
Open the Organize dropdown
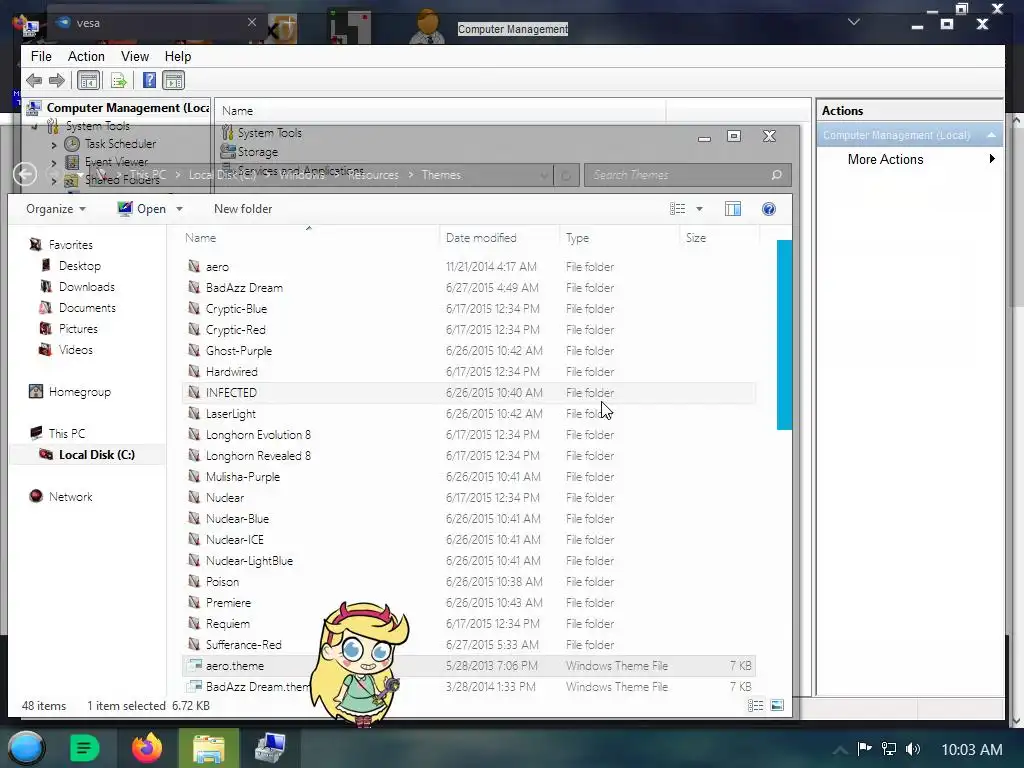(56, 209)
